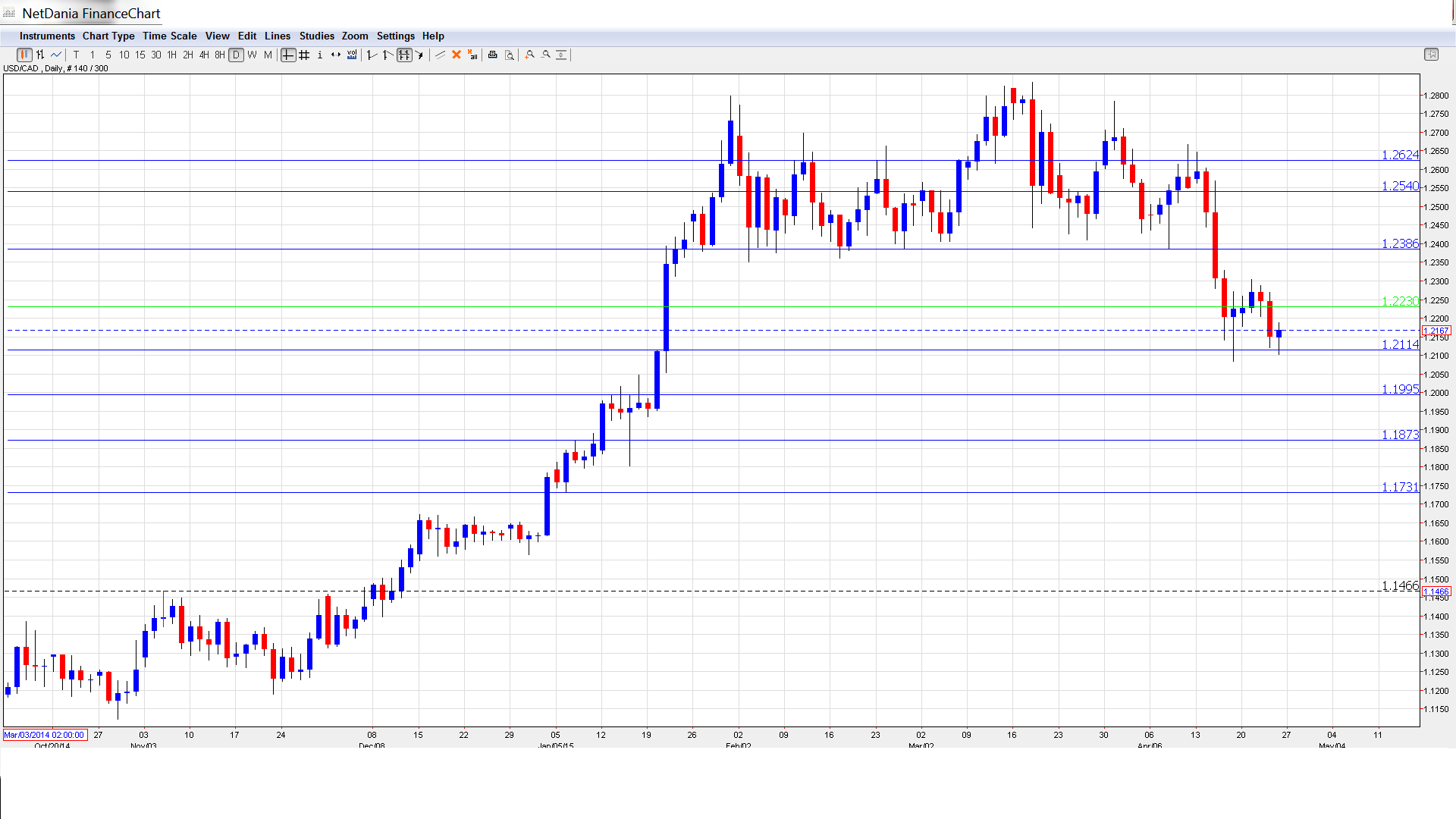
Task: Open the Chart Type menu
Action: [x=108, y=36]
